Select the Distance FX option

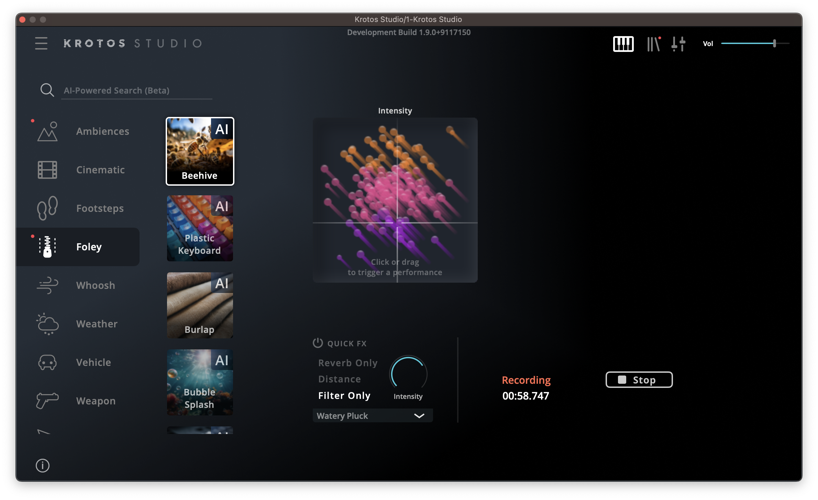[339, 379]
